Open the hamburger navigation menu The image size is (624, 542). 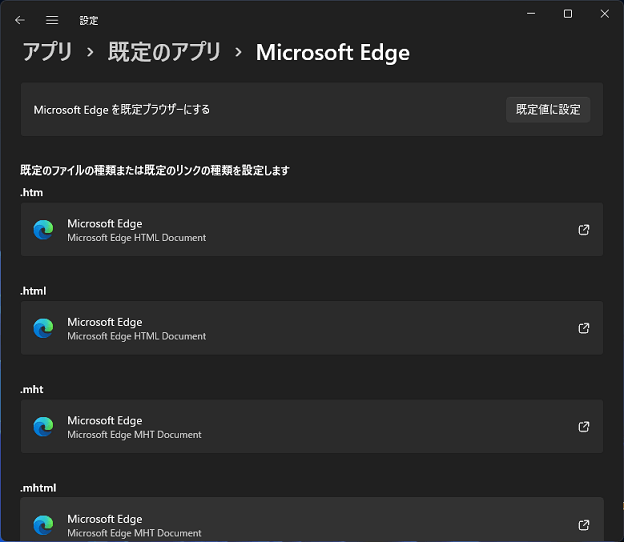click(x=52, y=20)
